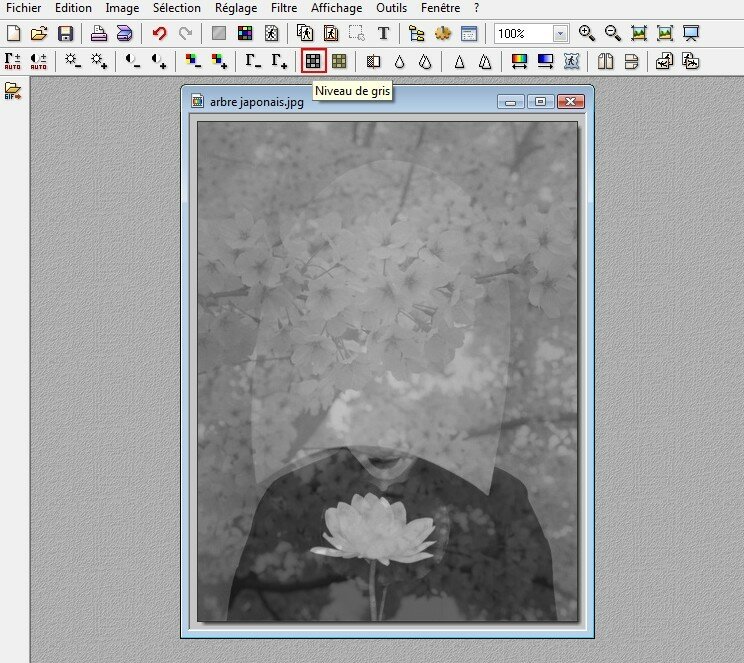Undo the last action with the red arrow
Image resolution: width=744 pixels, height=663 pixels.
[159, 34]
